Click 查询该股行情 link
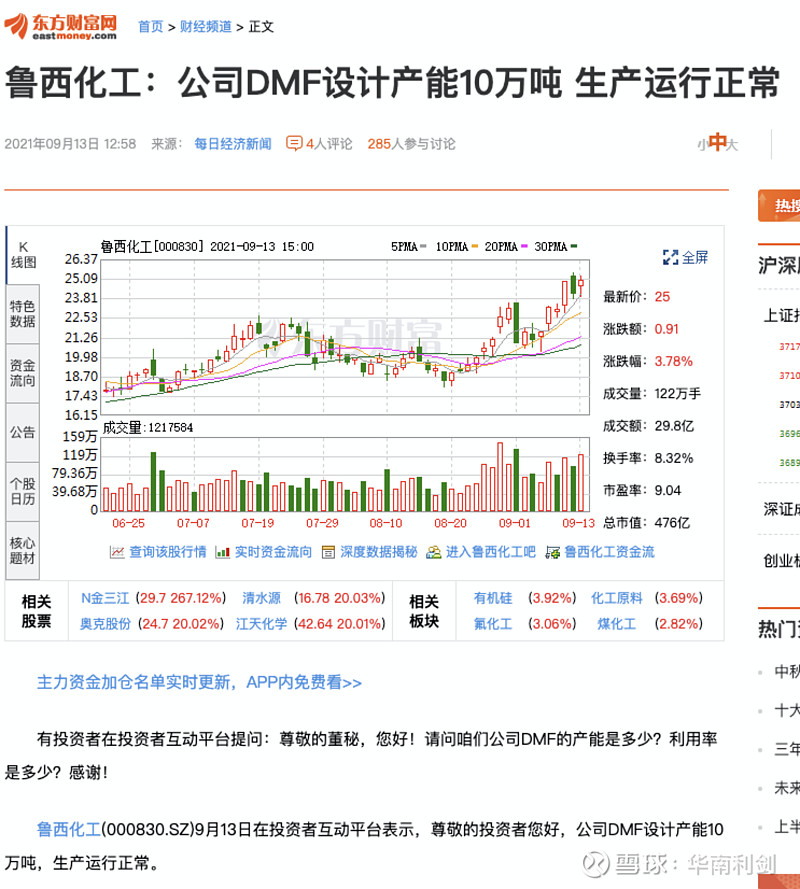The width and height of the screenshot is (800, 889). click(x=168, y=552)
